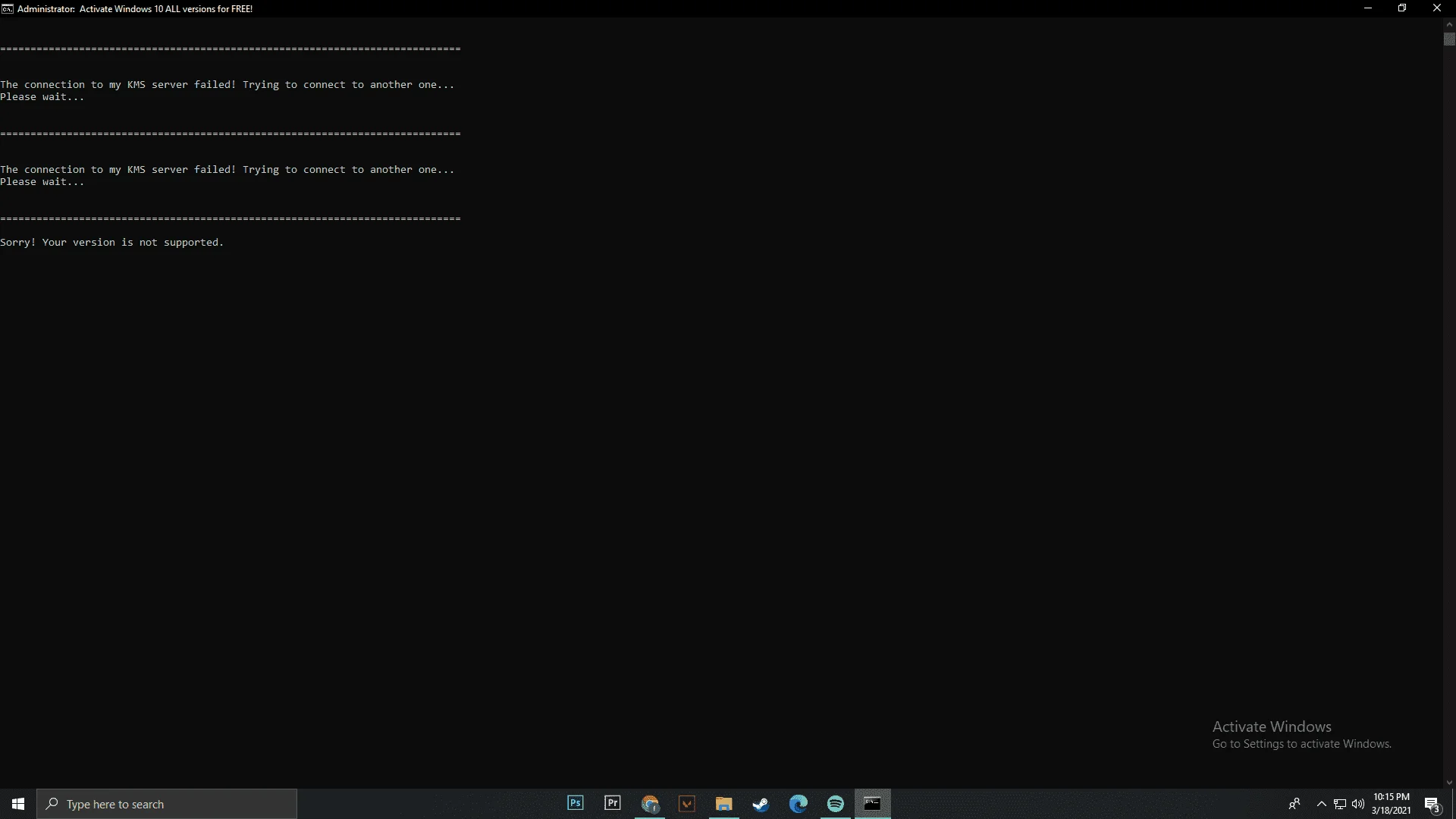
Task: Open the People tray icon
Action: pyautogui.click(x=1294, y=804)
